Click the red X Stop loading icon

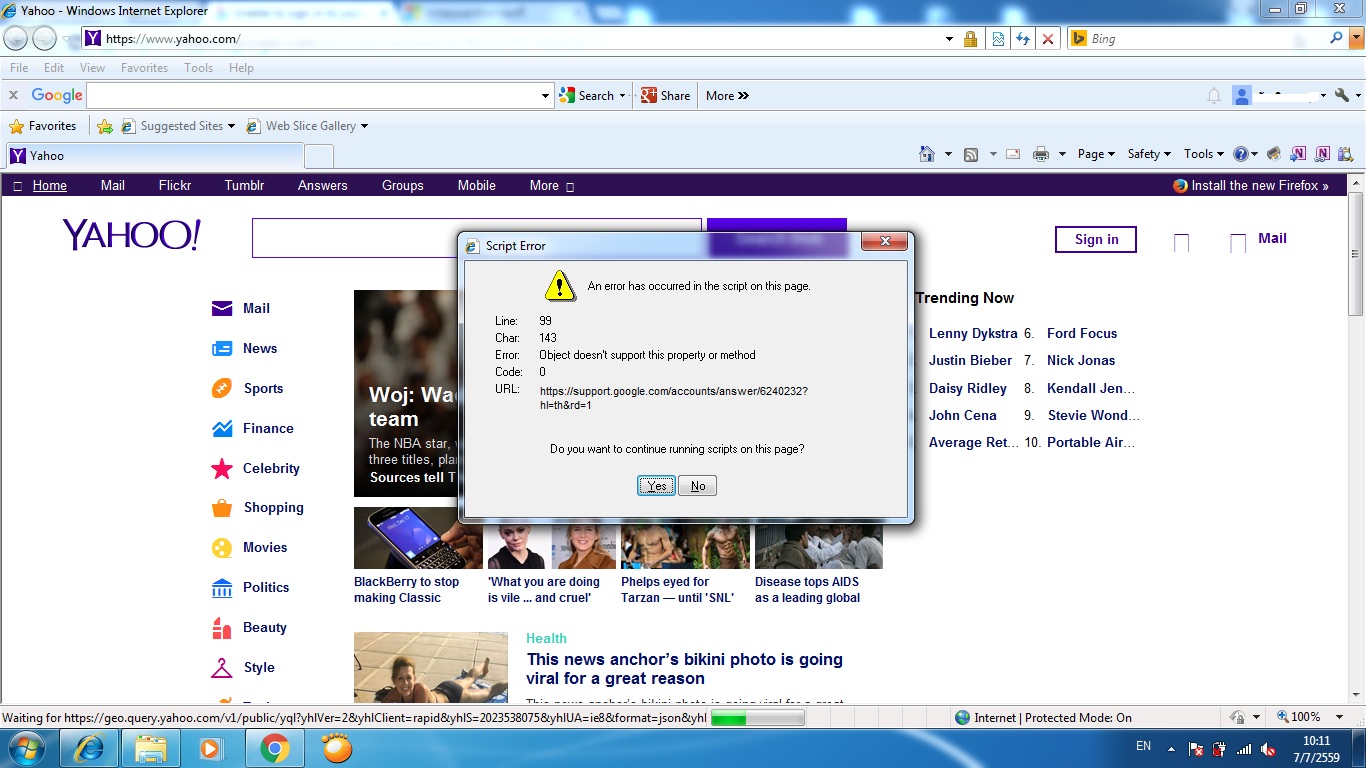1047,39
